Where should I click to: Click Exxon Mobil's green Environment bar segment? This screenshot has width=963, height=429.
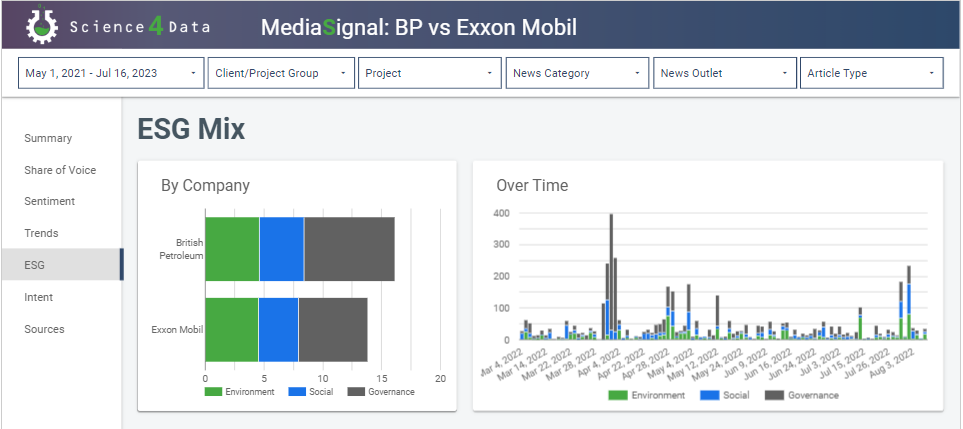click(x=232, y=330)
